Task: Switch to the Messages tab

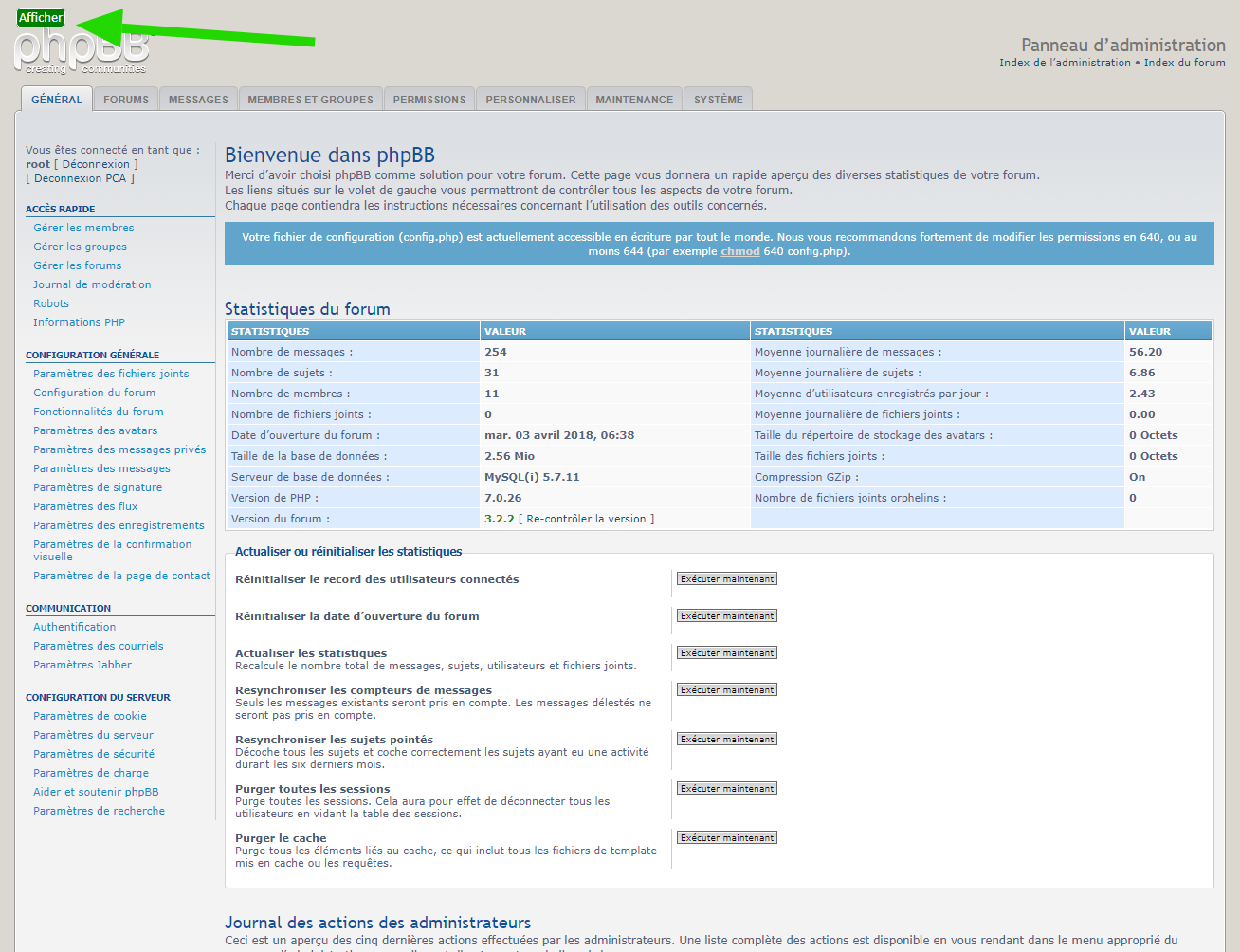Action: 198,100
